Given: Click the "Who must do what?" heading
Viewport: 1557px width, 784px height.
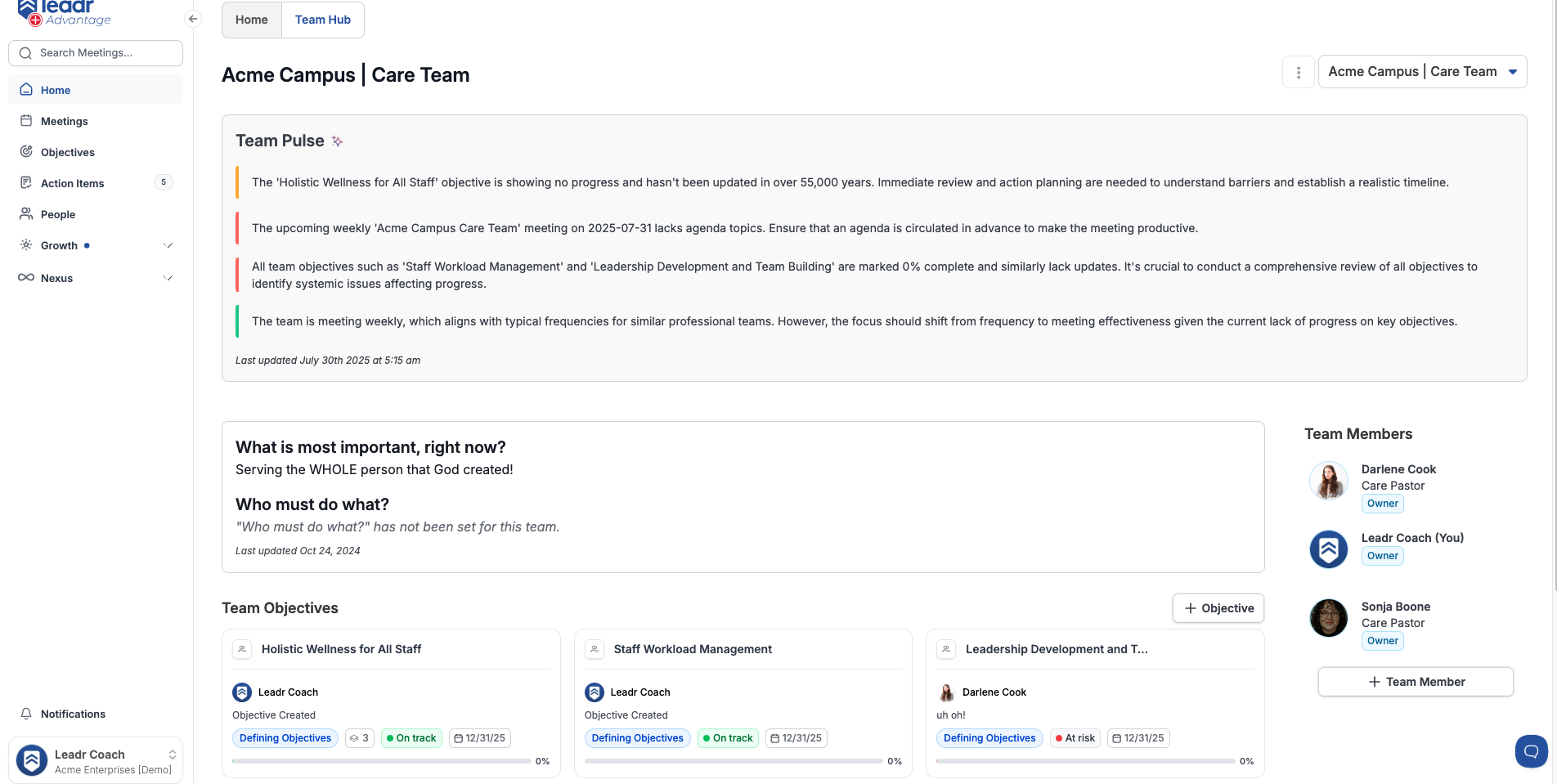Looking at the screenshot, I should click(x=312, y=504).
